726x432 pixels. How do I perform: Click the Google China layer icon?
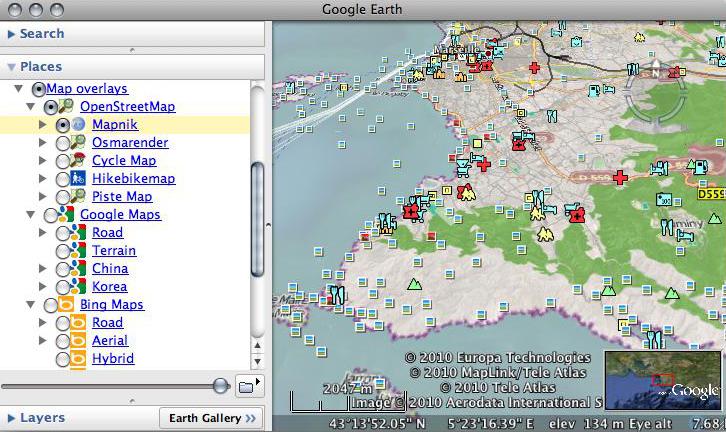click(78, 269)
